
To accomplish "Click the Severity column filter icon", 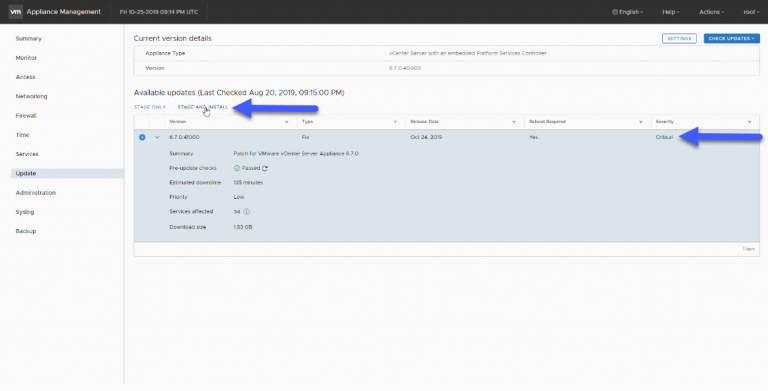I will [749, 122].
